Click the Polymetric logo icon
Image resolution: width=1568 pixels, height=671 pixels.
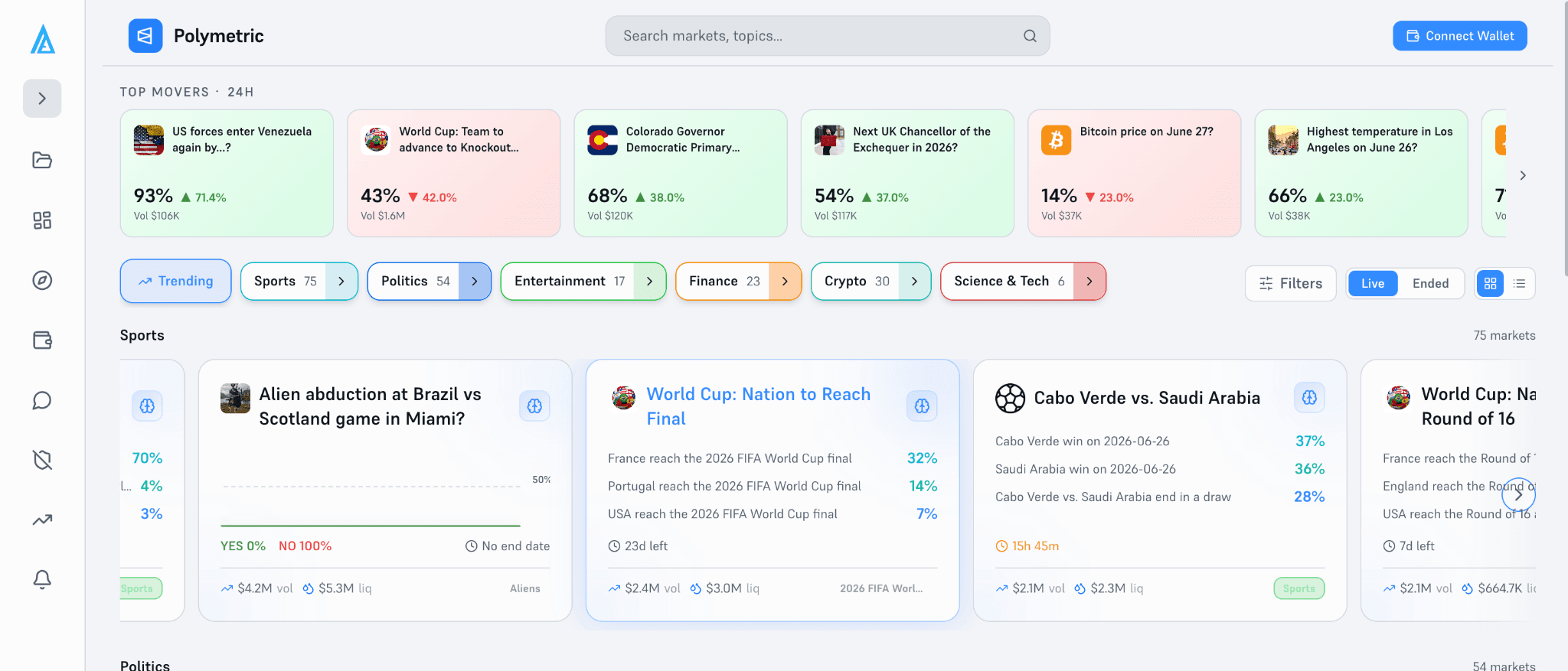(x=145, y=36)
